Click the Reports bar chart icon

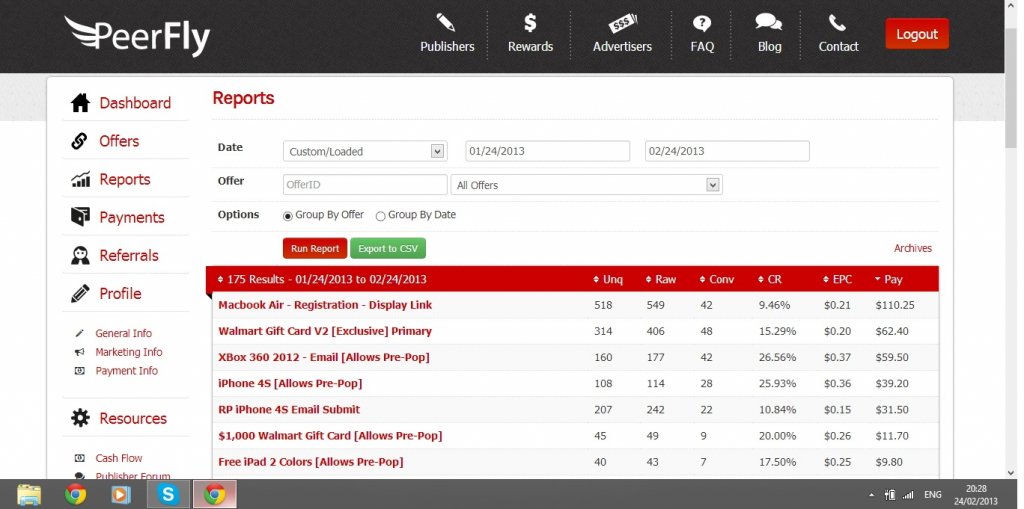(80, 180)
